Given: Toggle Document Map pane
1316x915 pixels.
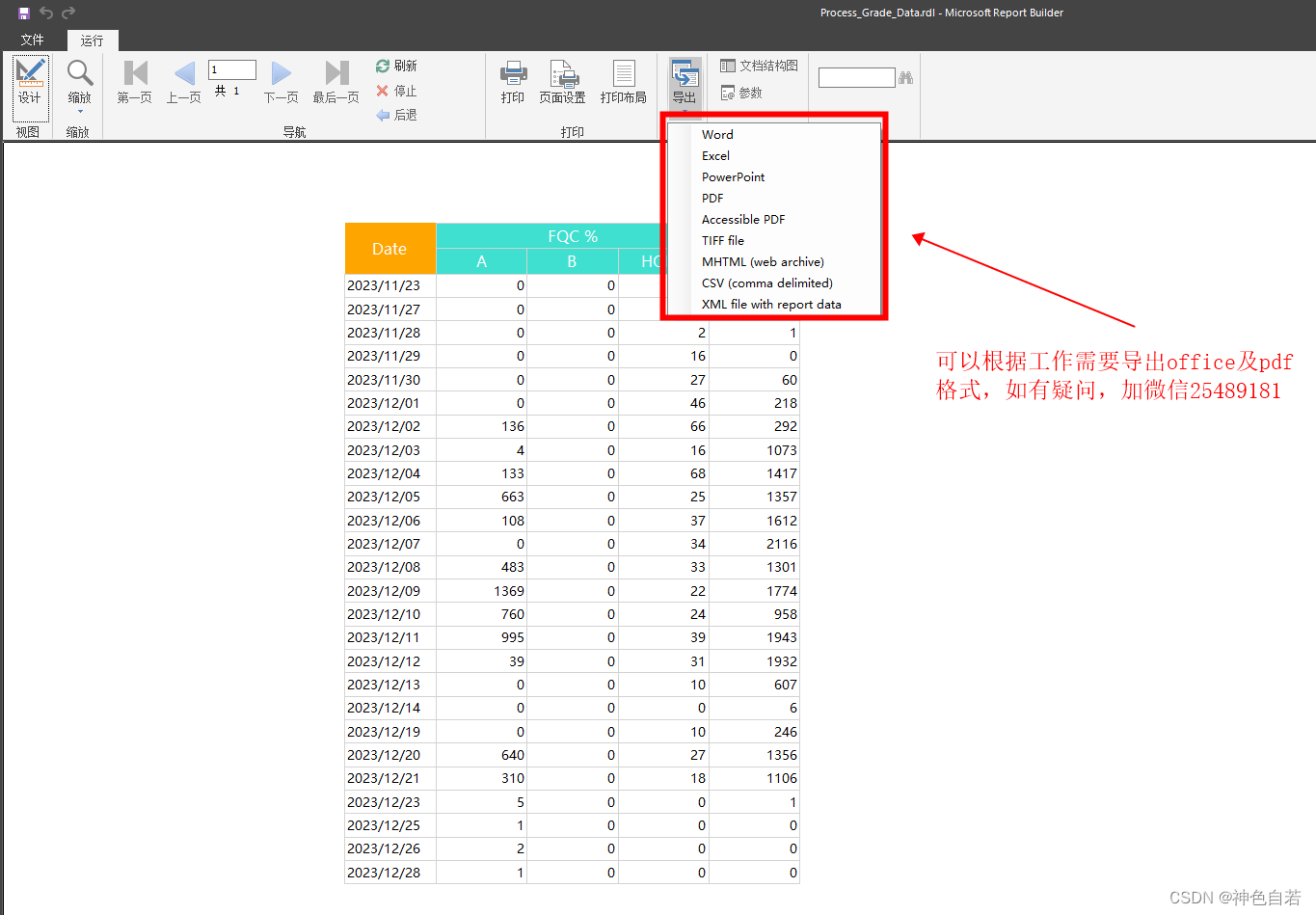Looking at the screenshot, I should pos(759,66).
